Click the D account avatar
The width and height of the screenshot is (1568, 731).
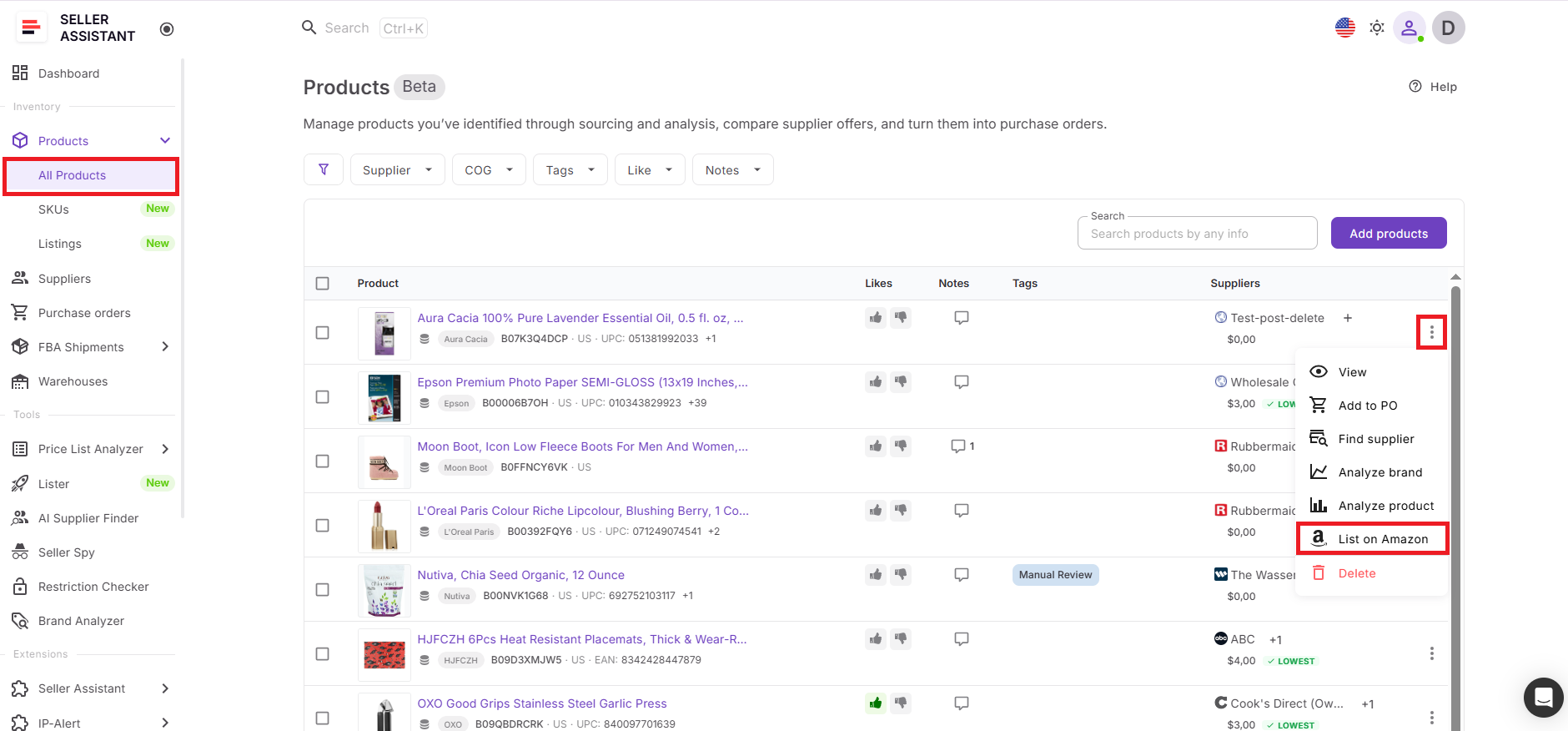click(x=1449, y=28)
